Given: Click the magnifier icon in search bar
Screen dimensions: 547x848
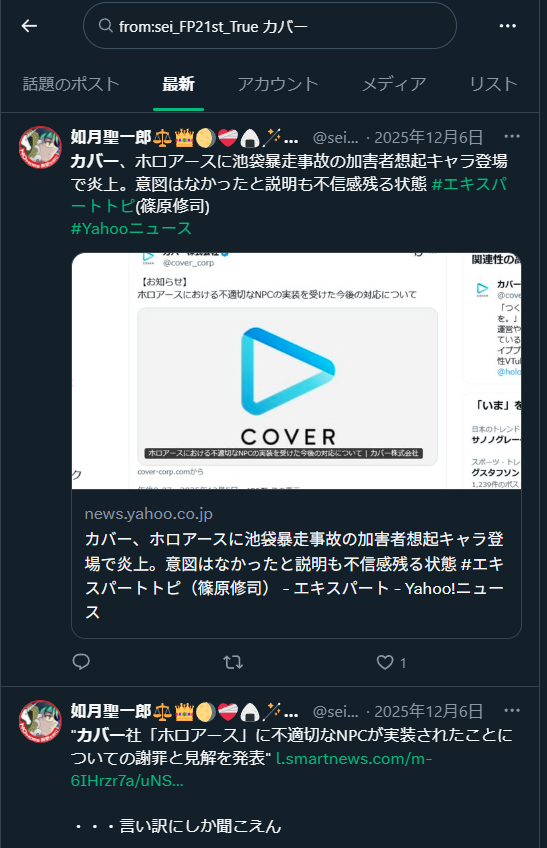Looking at the screenshot, I should pyautogui.click(x=106, y=25).
